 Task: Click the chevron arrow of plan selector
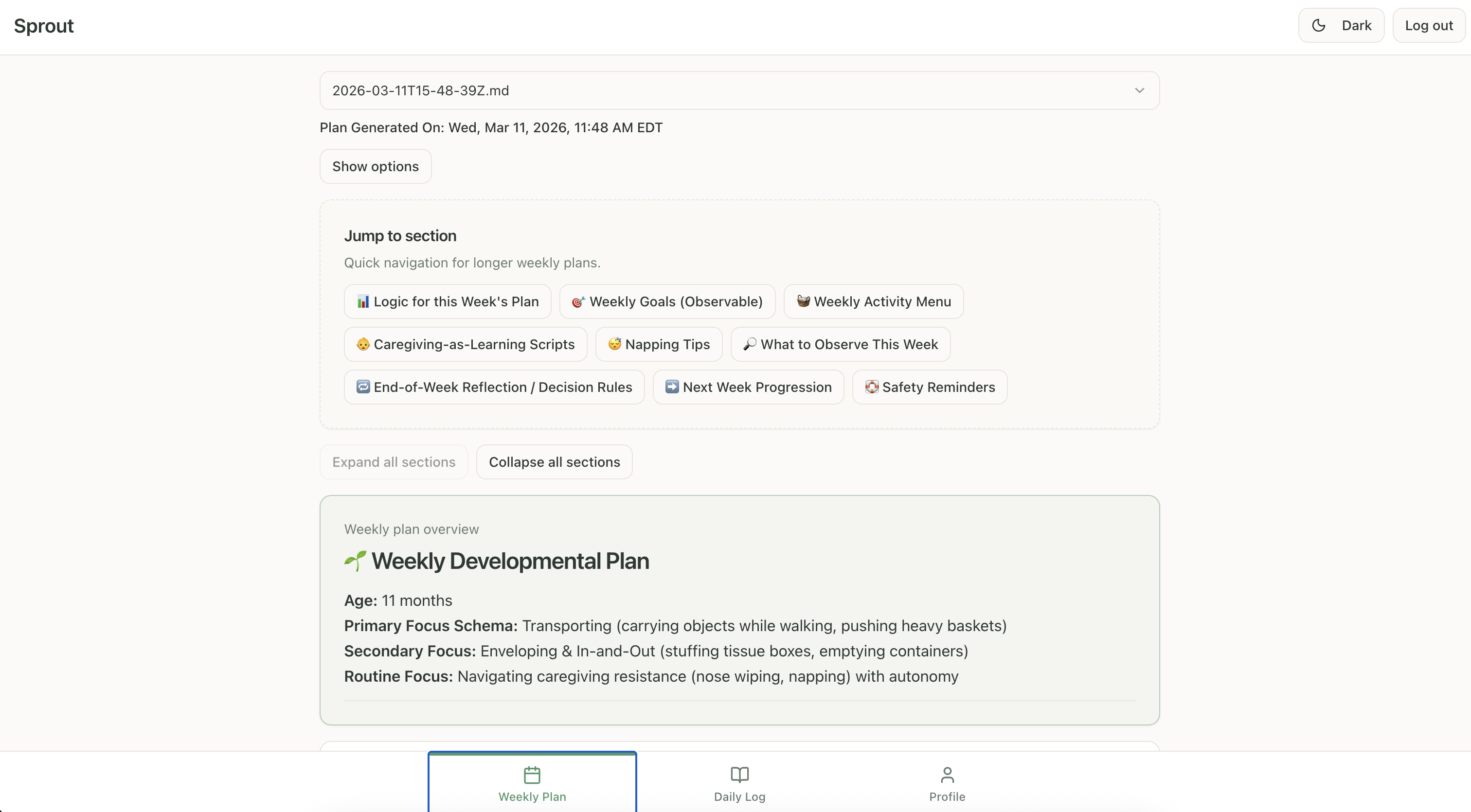[x=1139, y=91]
